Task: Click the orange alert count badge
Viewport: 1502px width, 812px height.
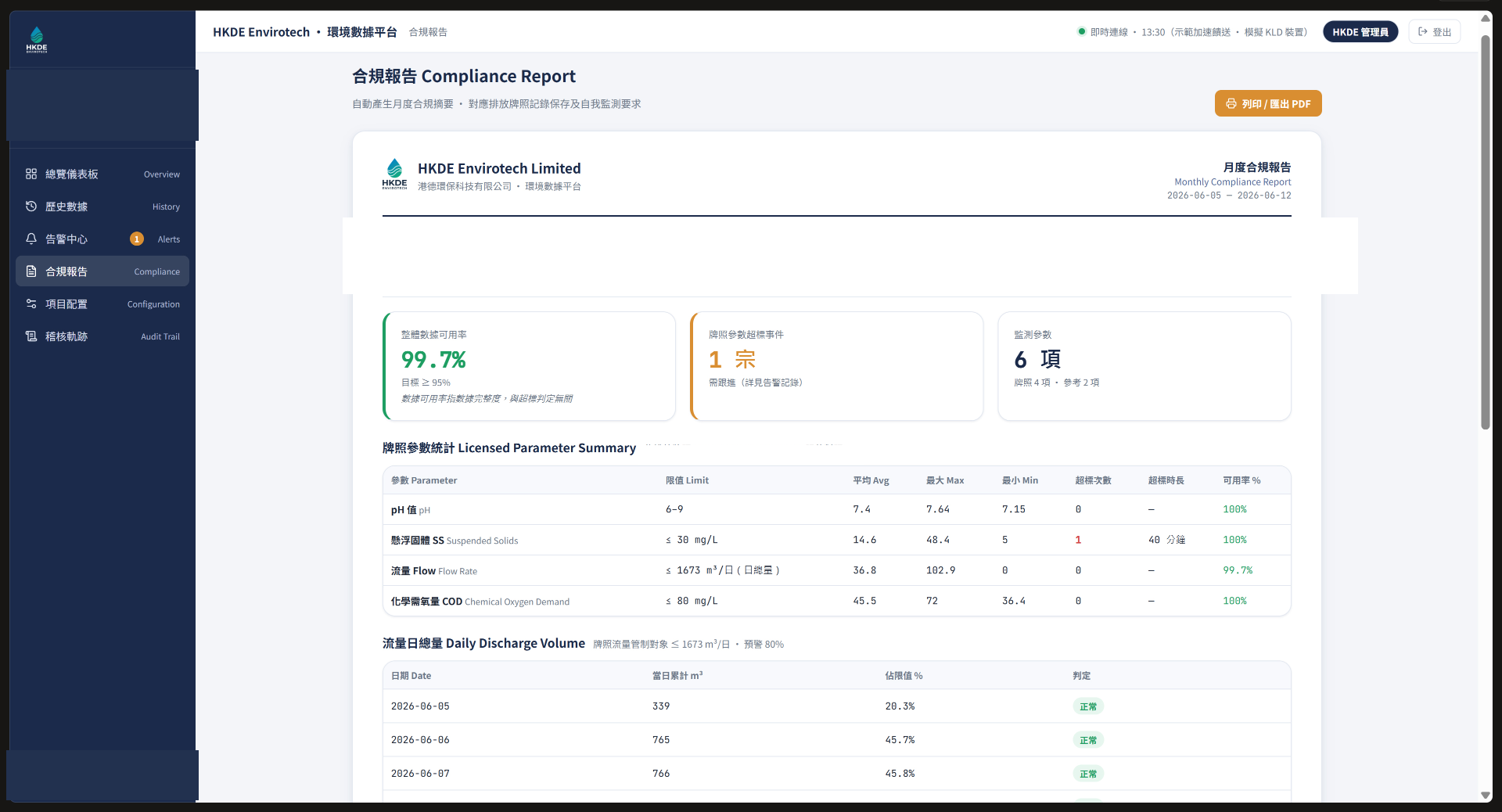Action: [137, 239]
